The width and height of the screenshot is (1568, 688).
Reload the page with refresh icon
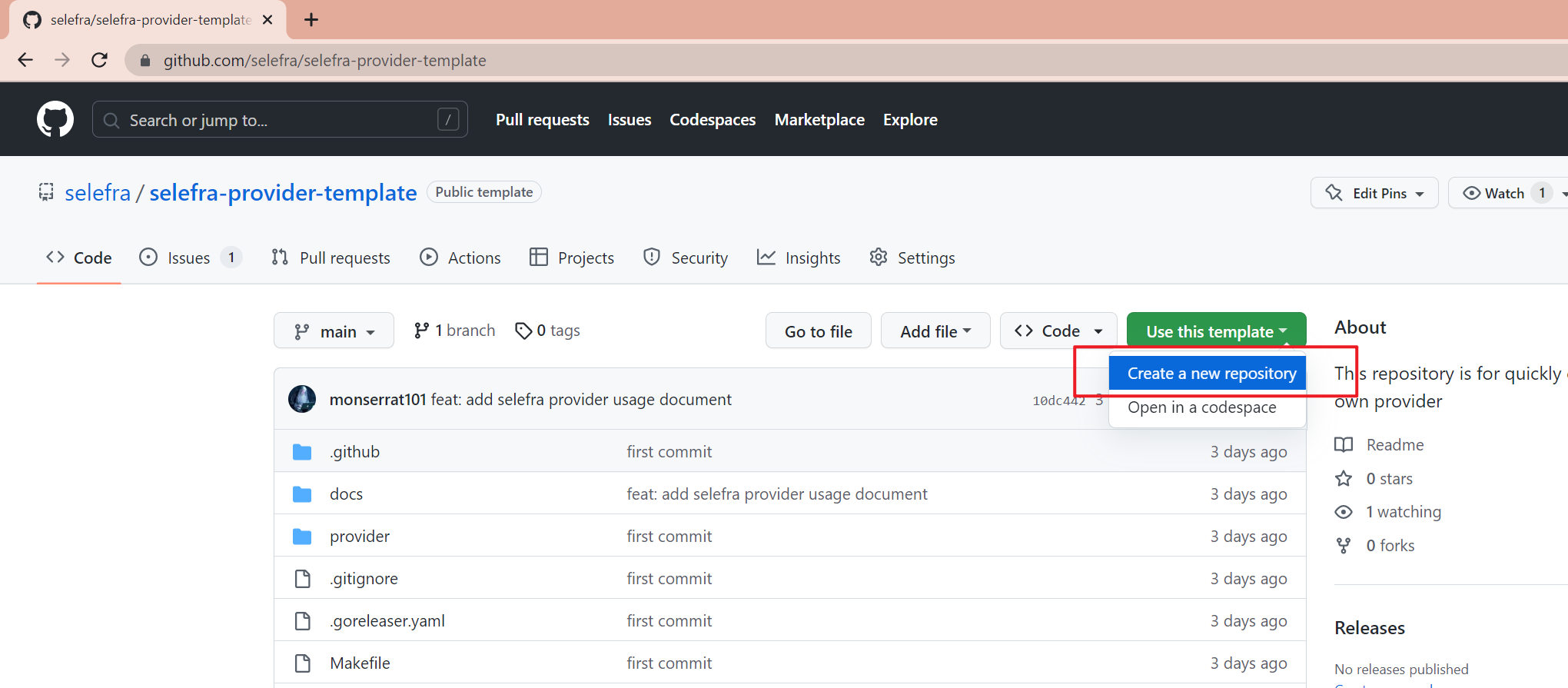click(99, 60)
